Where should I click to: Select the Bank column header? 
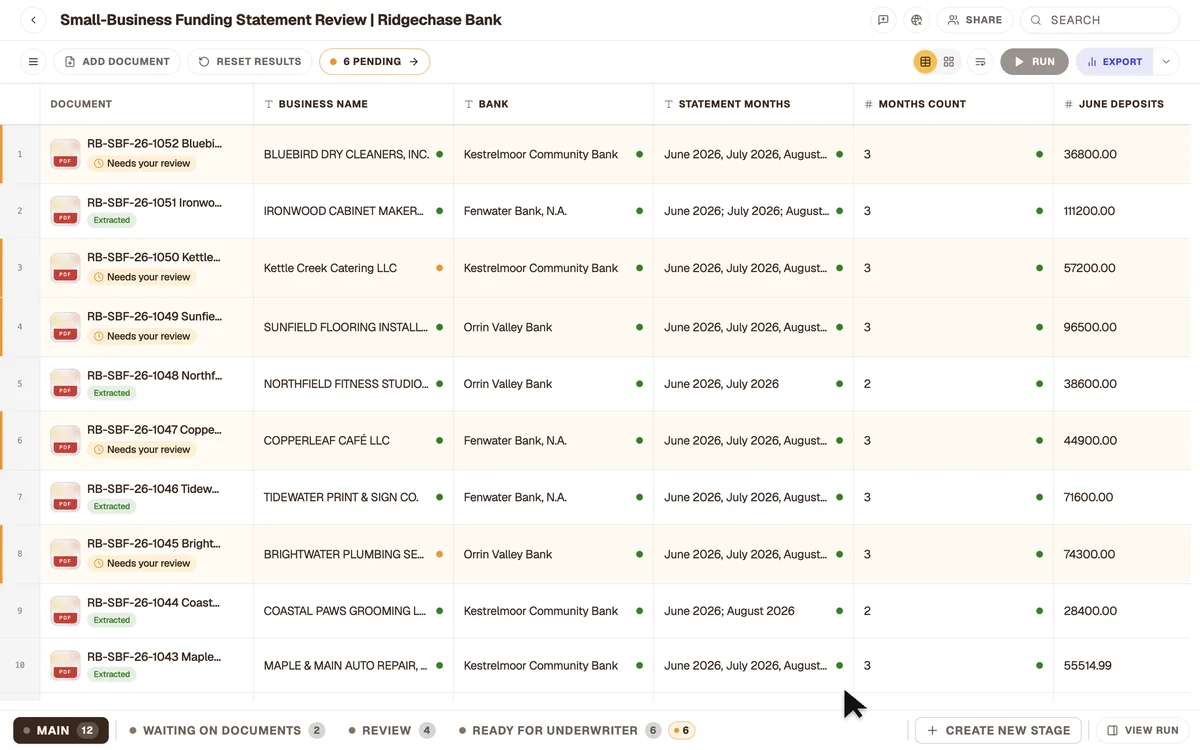(553, 104)
